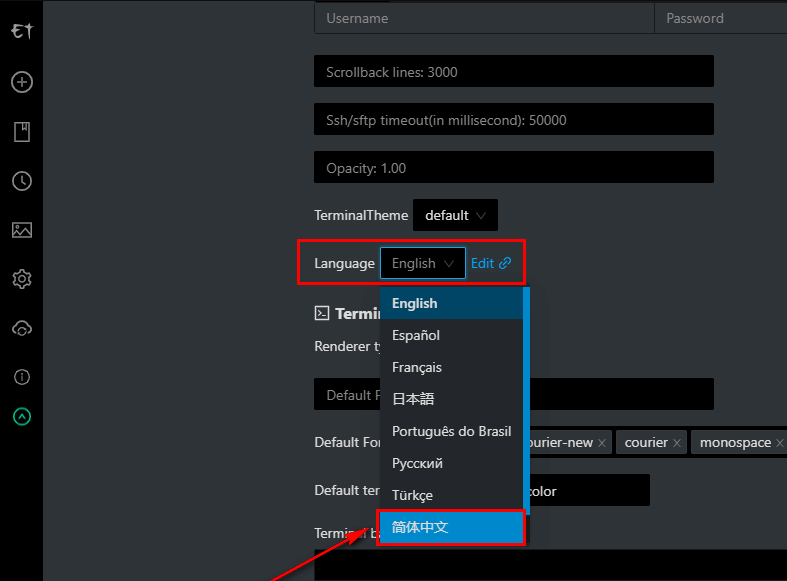Click the info about icon
The image size is (787, 581).
coord(21,377)
